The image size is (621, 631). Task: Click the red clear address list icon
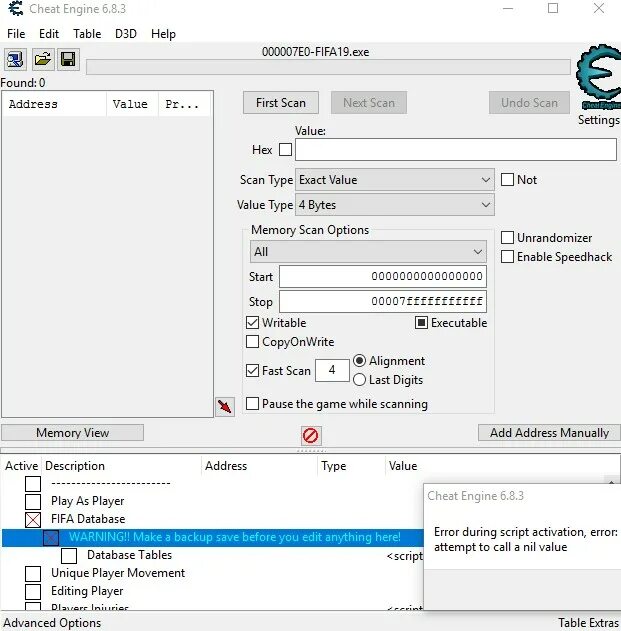311,435
